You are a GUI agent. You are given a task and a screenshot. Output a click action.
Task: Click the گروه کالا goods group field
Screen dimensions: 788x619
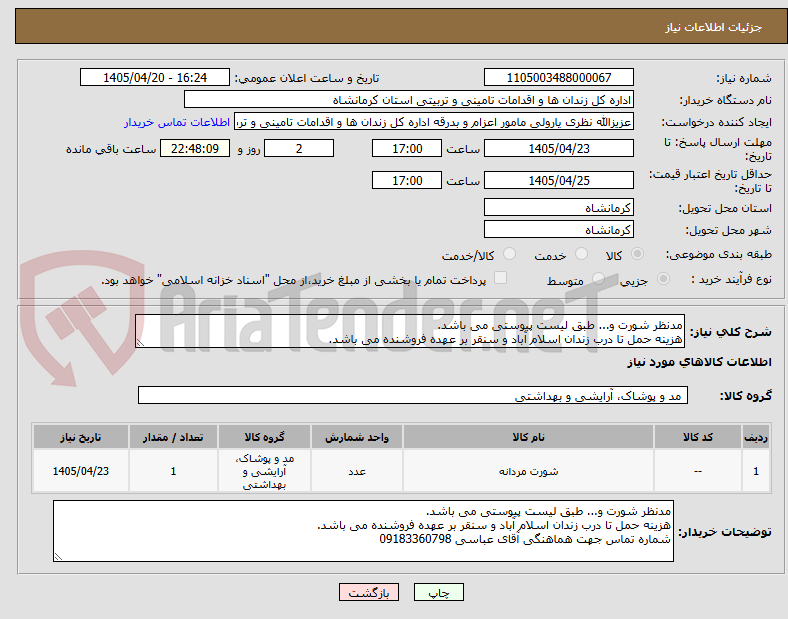pyautogui.click(x=413, y=395)
